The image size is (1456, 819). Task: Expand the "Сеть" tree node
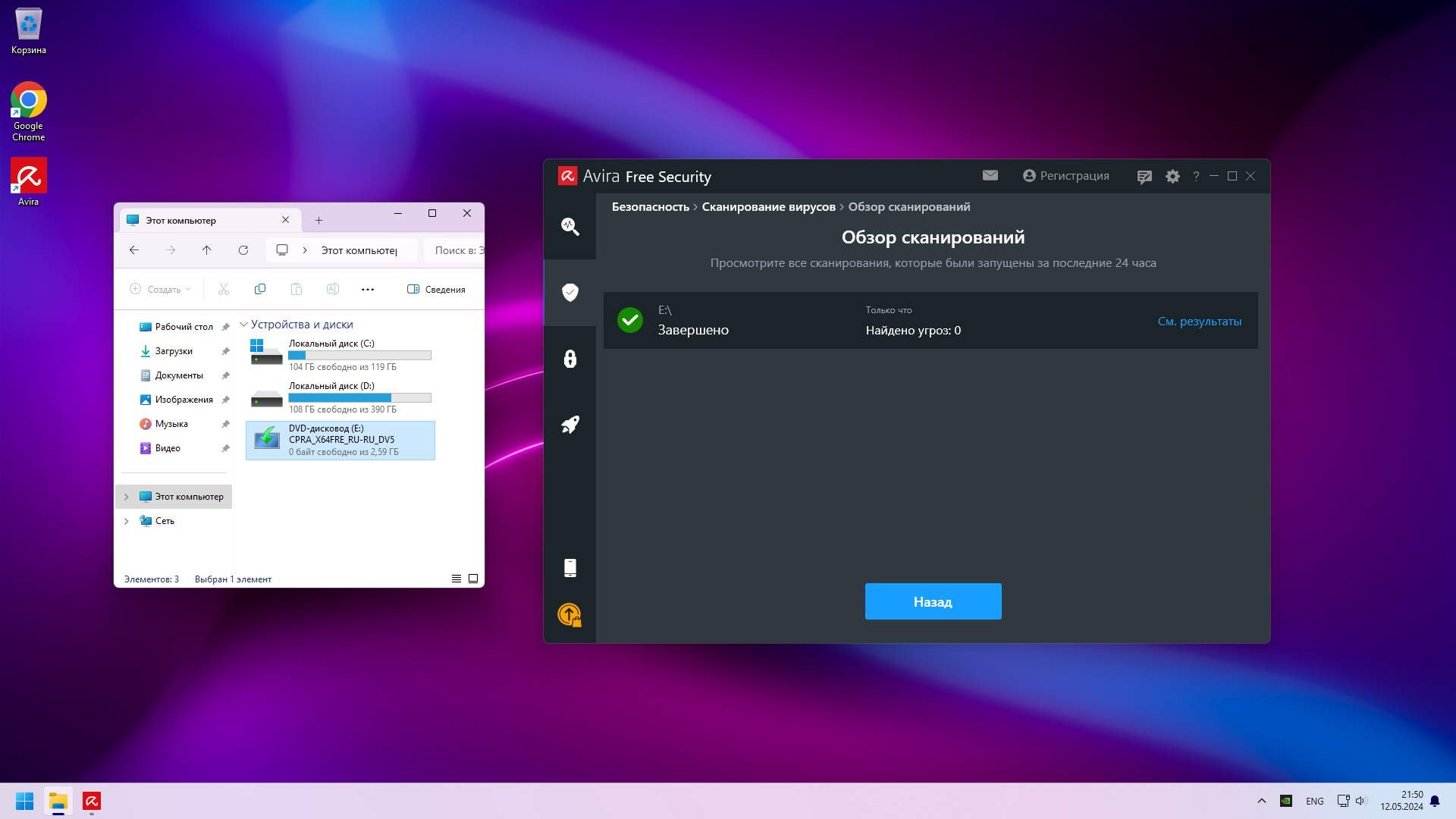(x=127, y=521)
